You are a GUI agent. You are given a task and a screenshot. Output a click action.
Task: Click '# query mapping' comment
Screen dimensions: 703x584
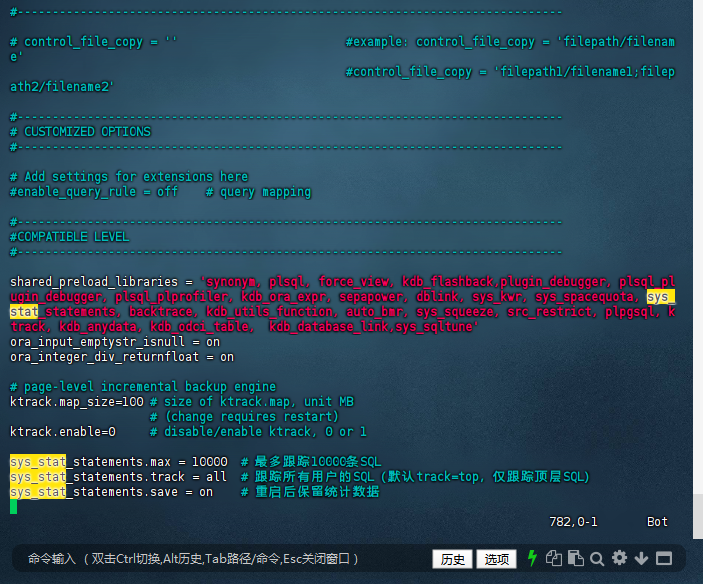pyautogui.click(x=258, y=192)
